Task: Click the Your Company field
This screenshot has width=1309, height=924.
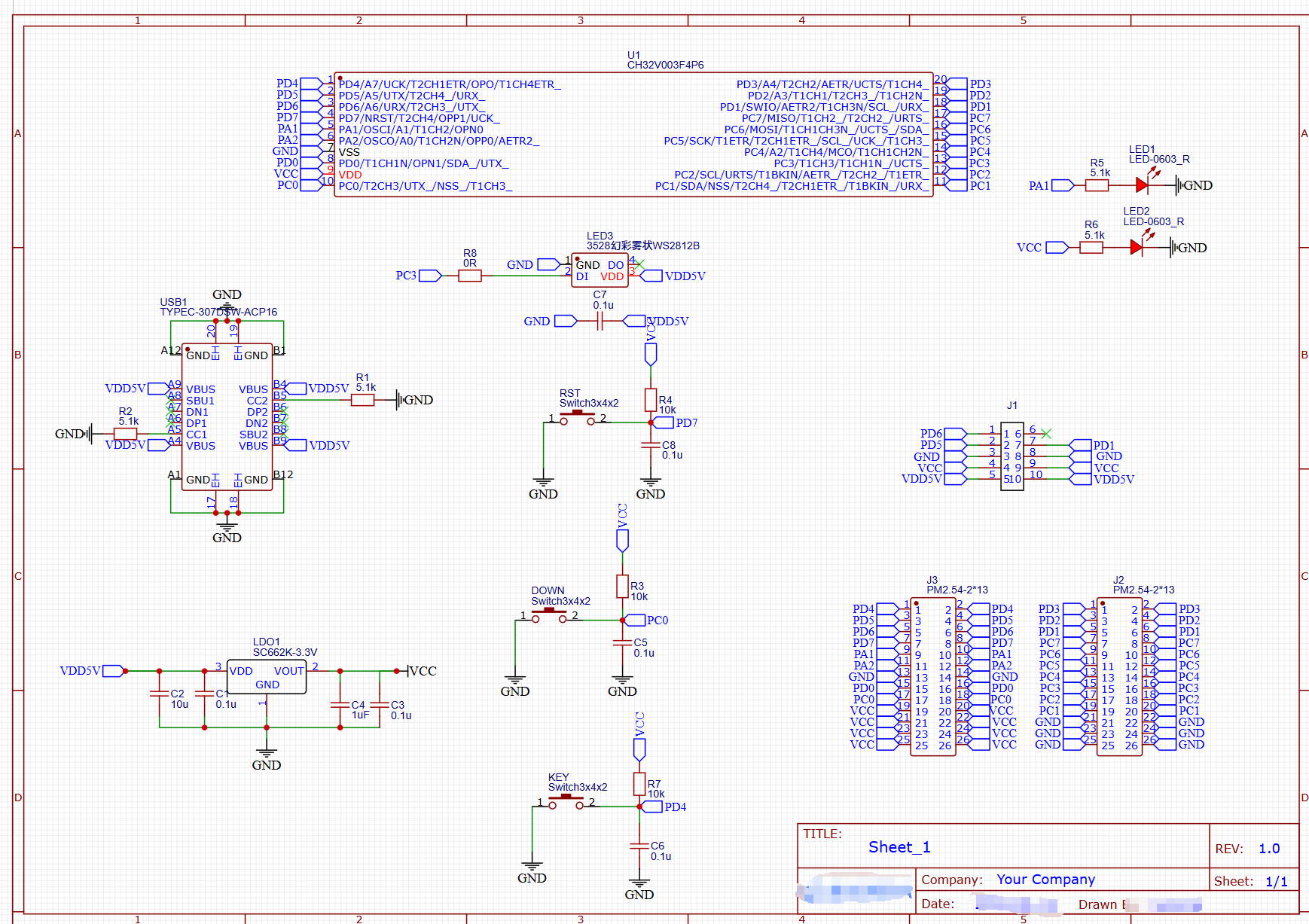Action: point(1046,880)
